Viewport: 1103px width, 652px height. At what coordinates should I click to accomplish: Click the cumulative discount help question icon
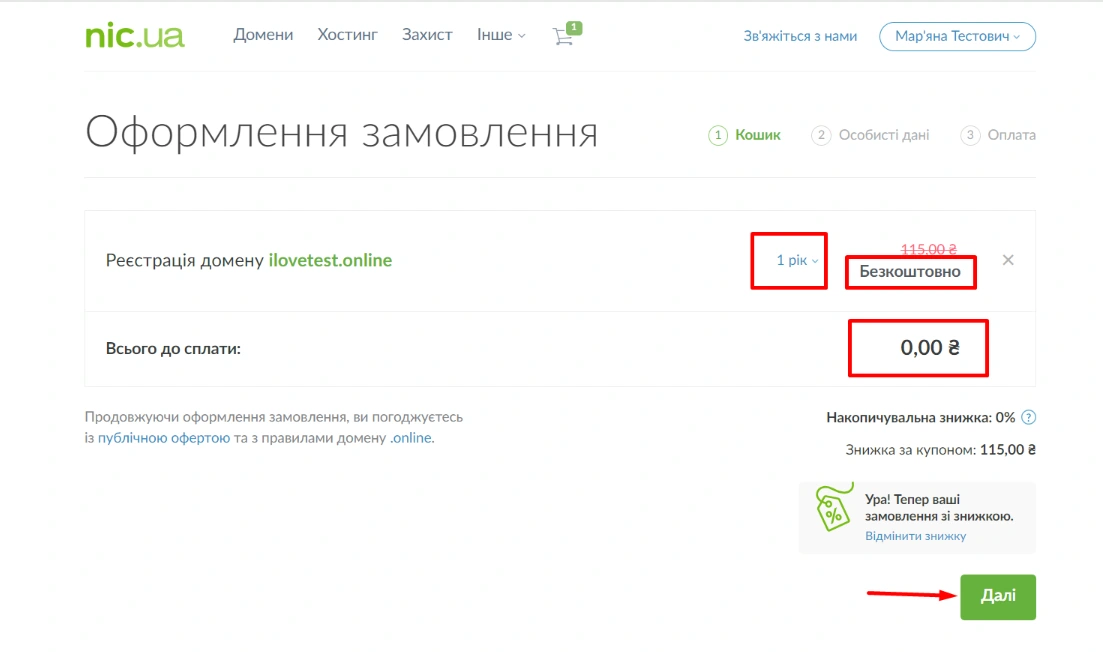[x=1028, y=417]
